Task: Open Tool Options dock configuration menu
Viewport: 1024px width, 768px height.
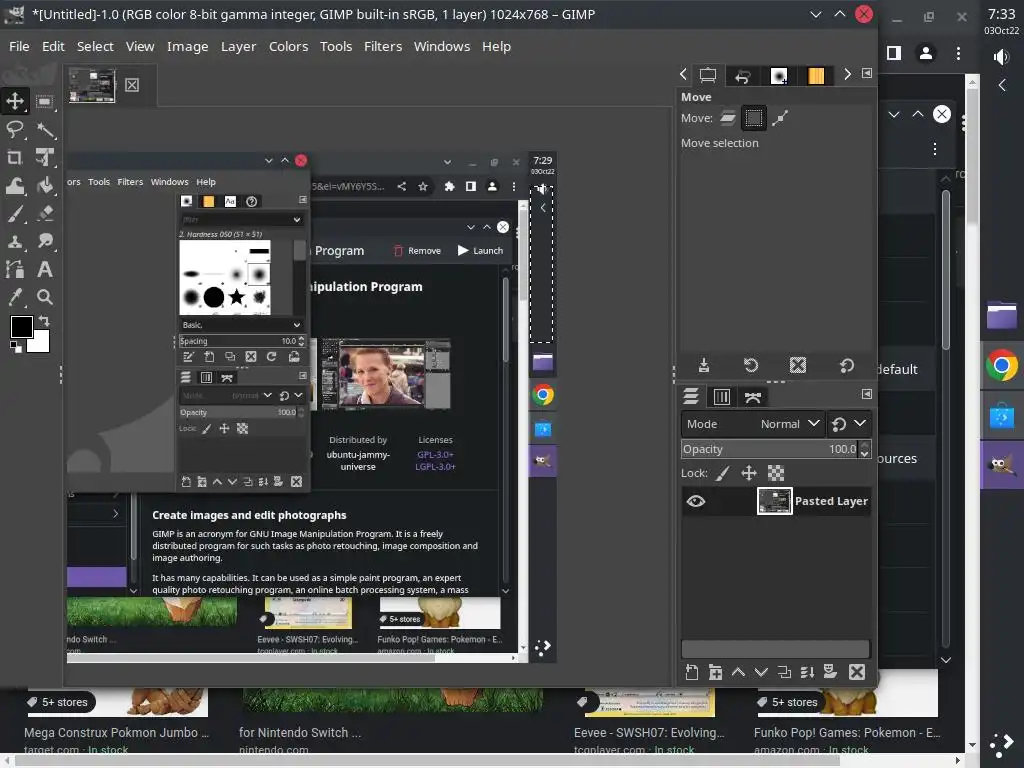Action: click(x=867, y=73)
